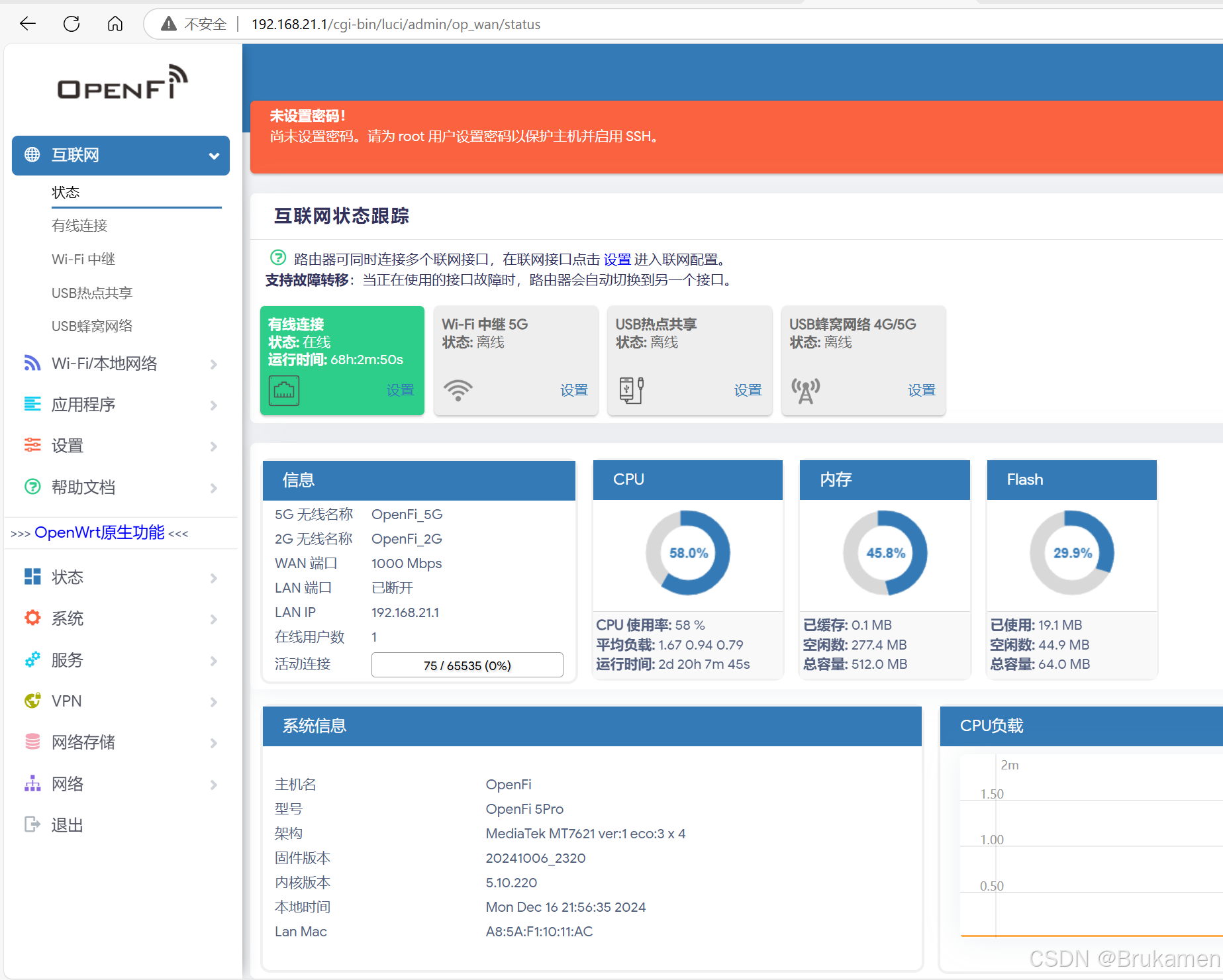Click the 未设置密码 warning banner

click(x=736, y=137)
